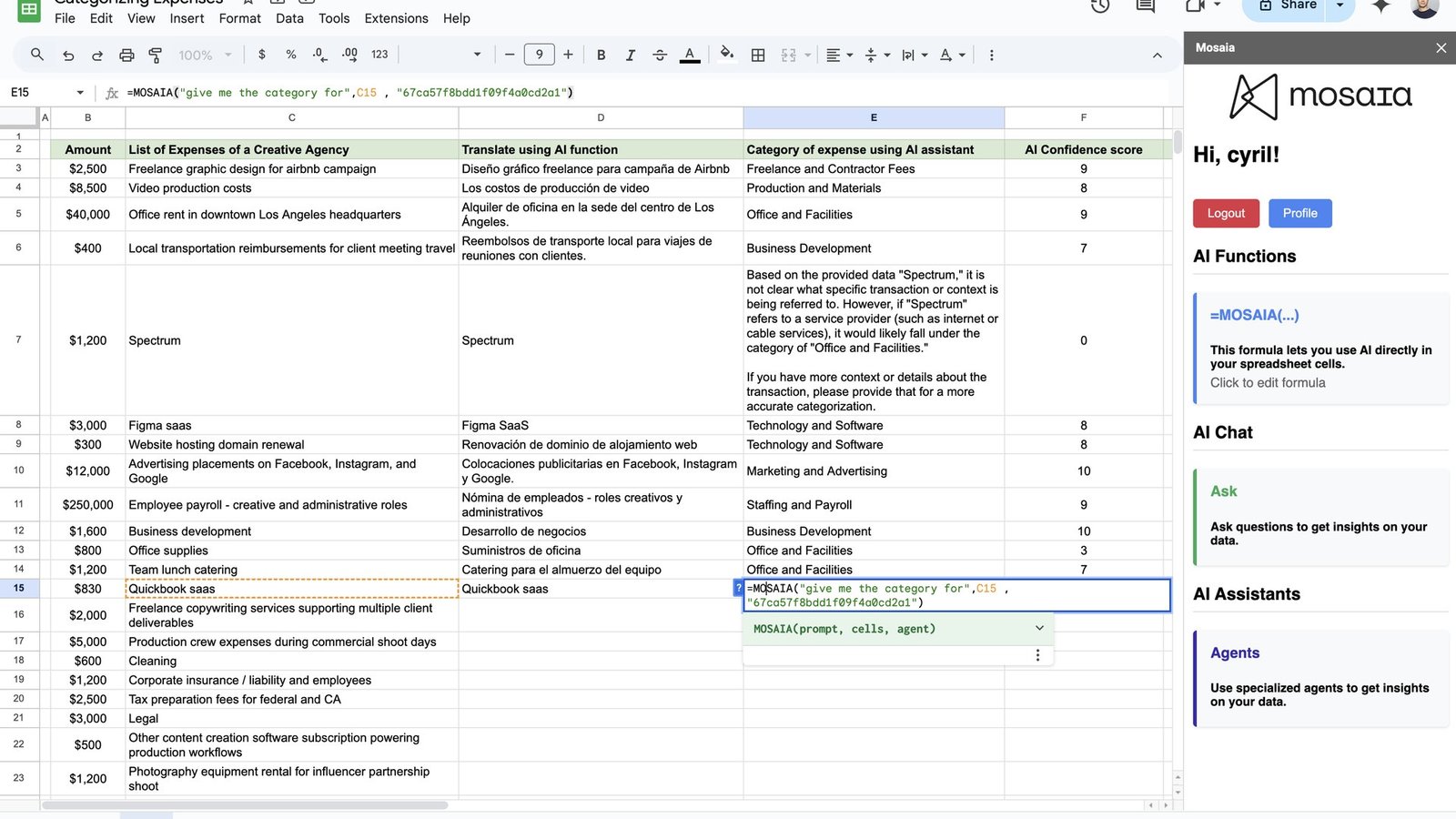Screen dimensions: 1456x819
Task: Open the Format menu
Action: tap(240, 18)
